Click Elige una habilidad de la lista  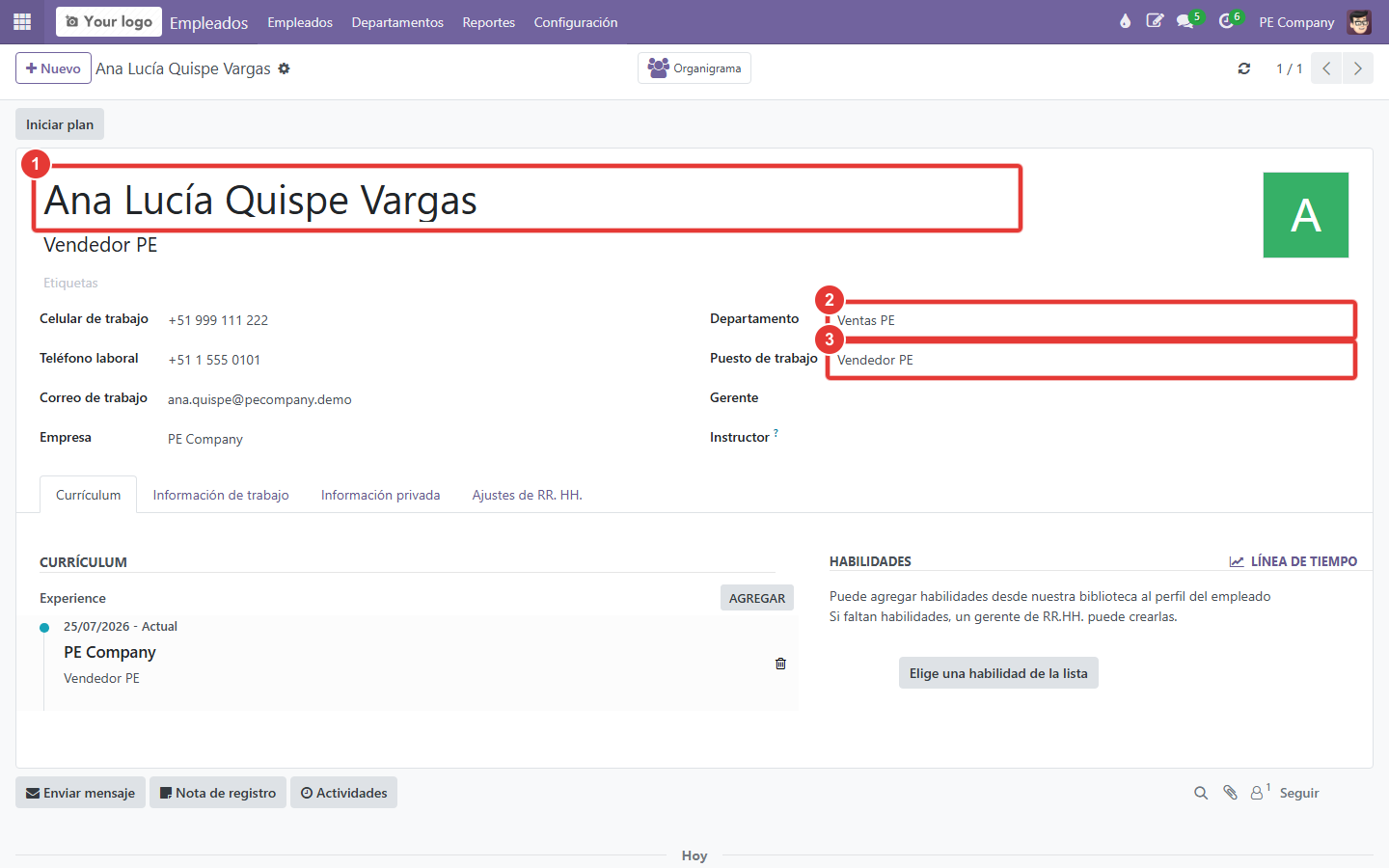point(998,673)
